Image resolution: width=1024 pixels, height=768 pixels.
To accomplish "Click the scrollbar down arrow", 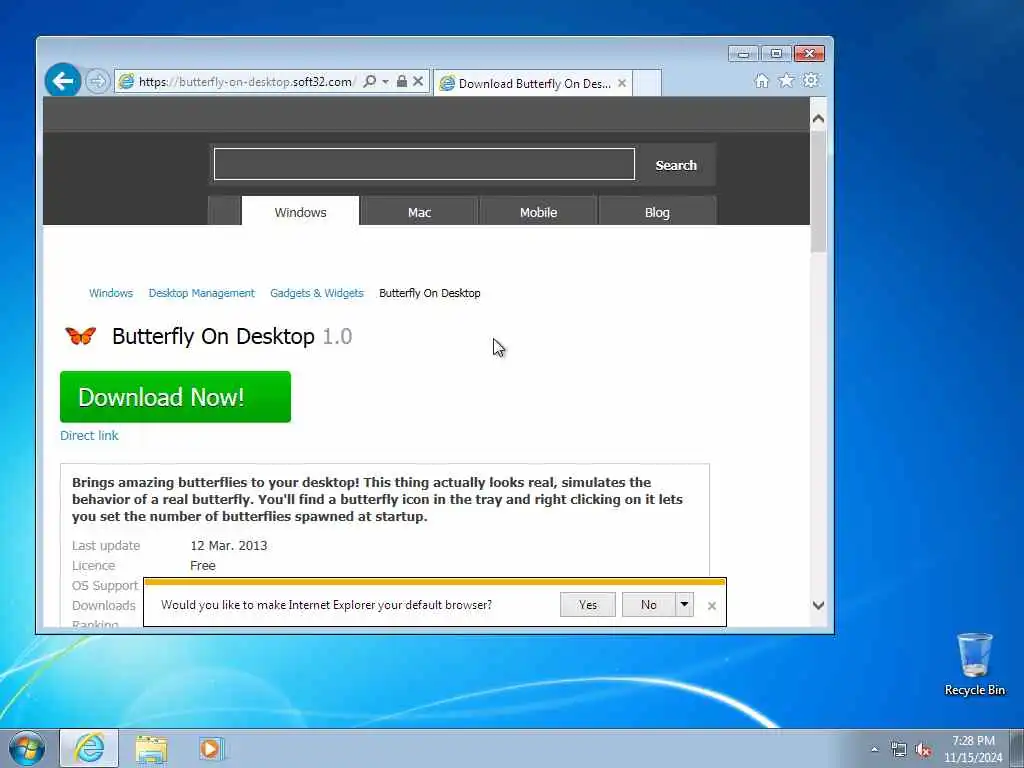I will click(x=818, y=605).
